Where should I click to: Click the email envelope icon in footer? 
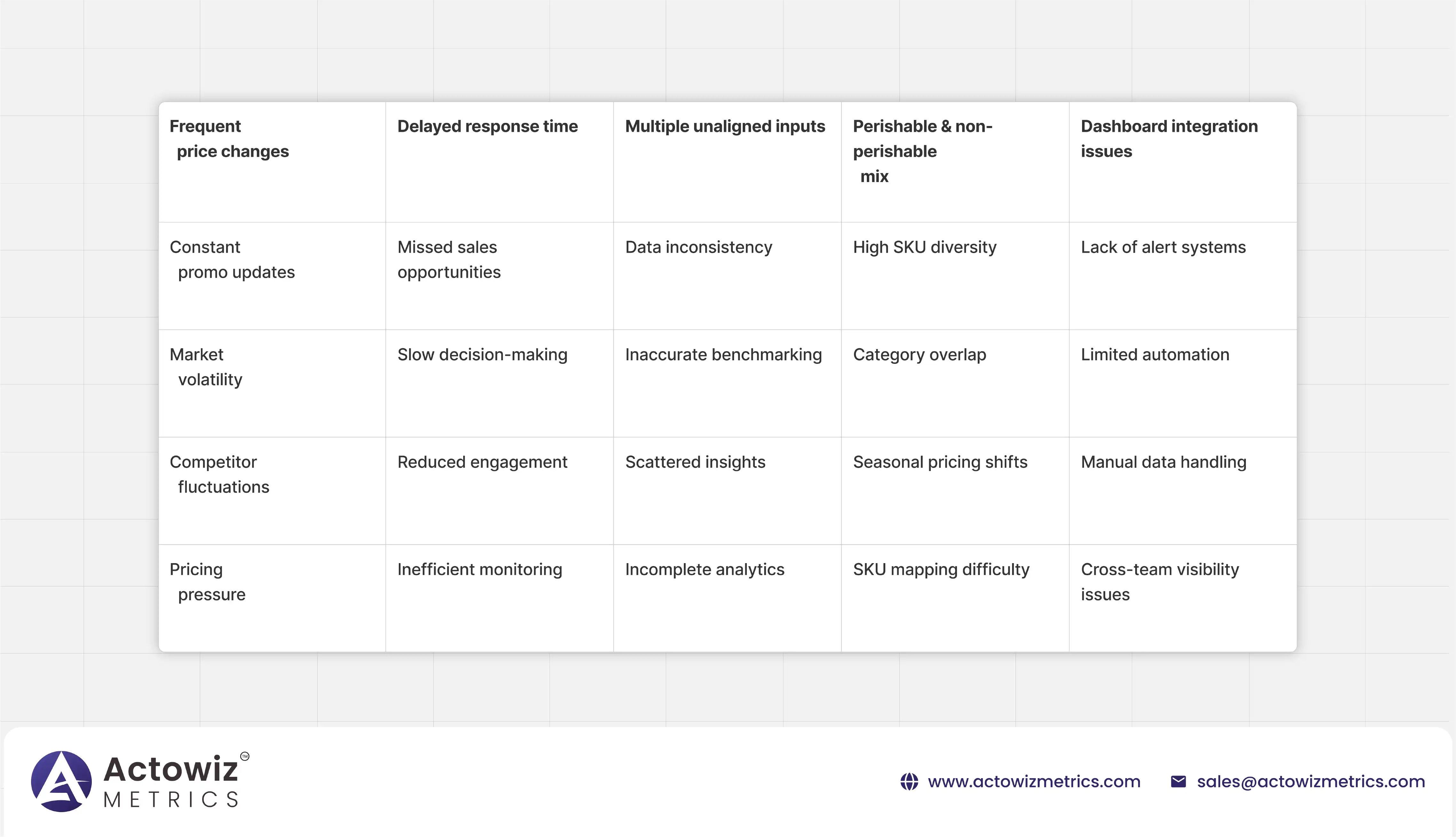[1177, 781]
